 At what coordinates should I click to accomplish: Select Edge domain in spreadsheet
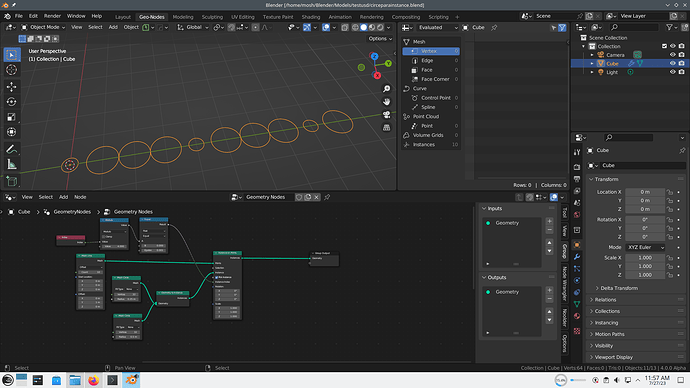click(x=432, y=61)
